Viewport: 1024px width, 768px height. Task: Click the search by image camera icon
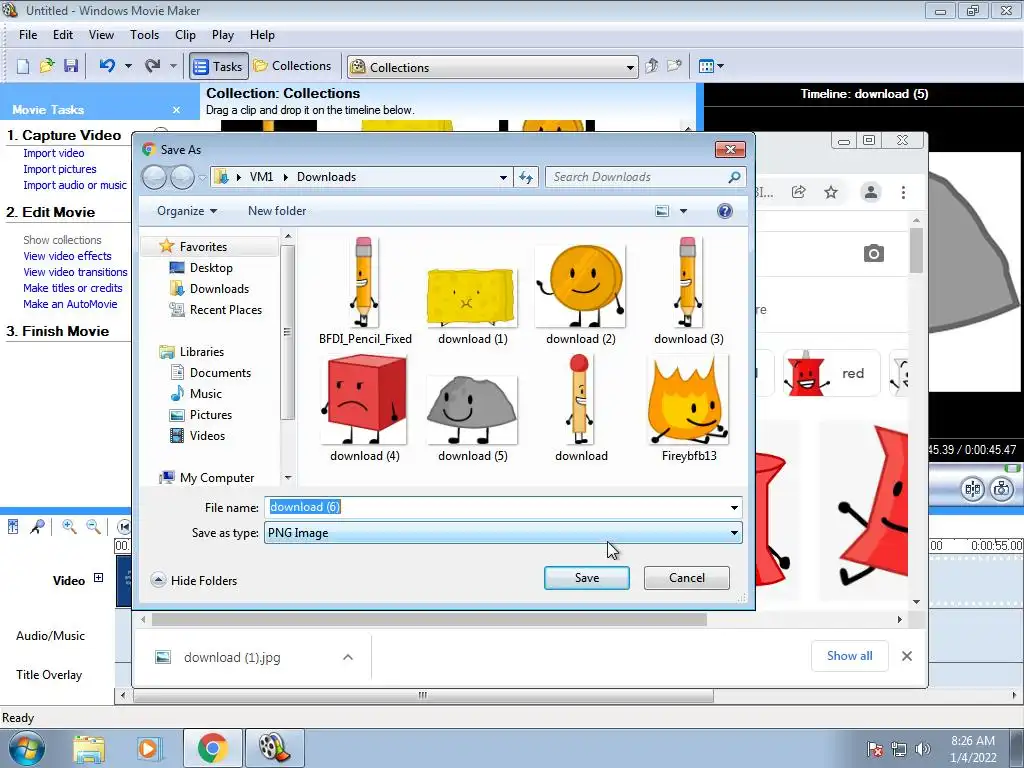(873, 253)
